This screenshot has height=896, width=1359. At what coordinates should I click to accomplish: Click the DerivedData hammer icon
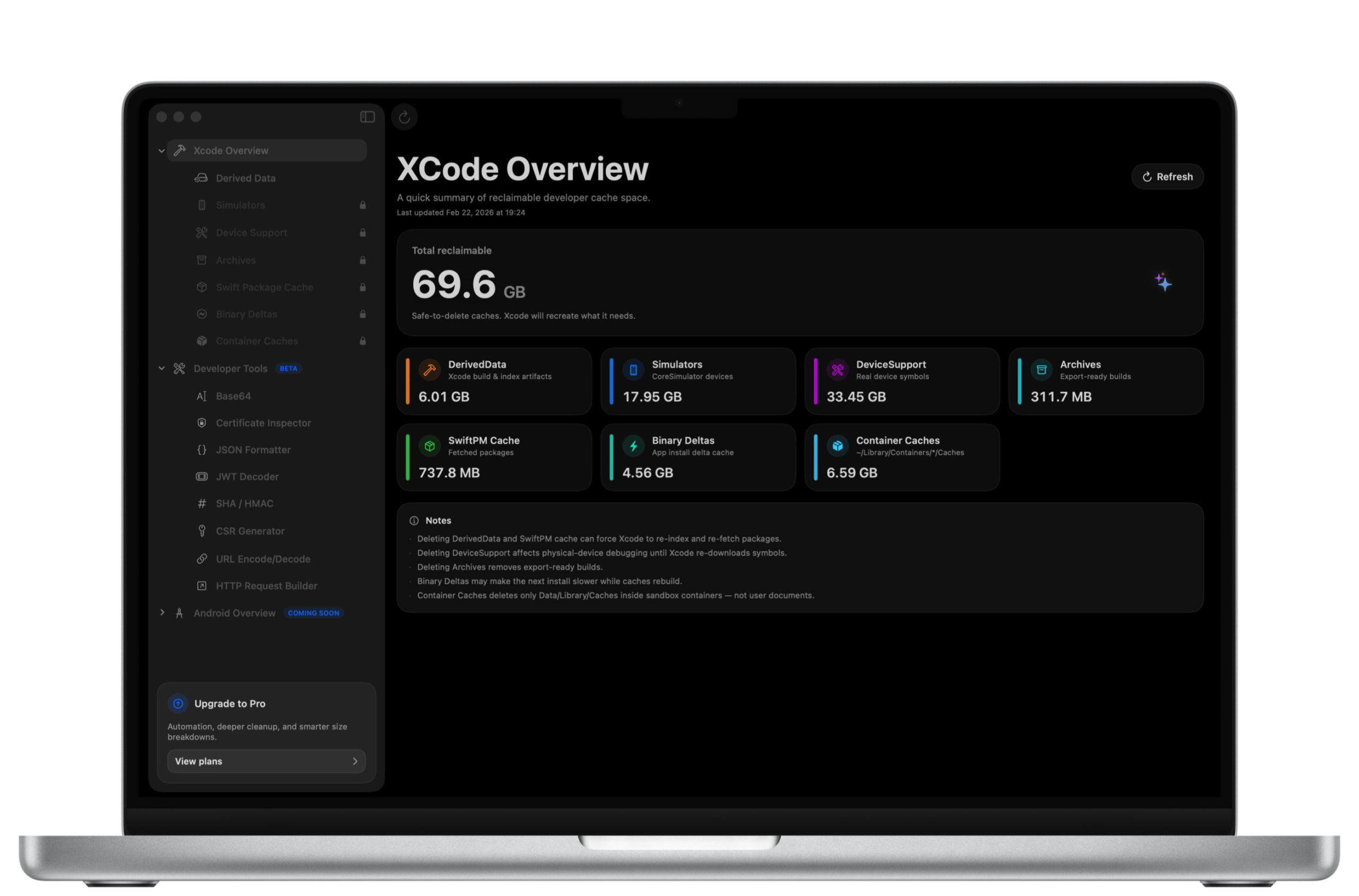pyautogui.click(x=429, y=371)
